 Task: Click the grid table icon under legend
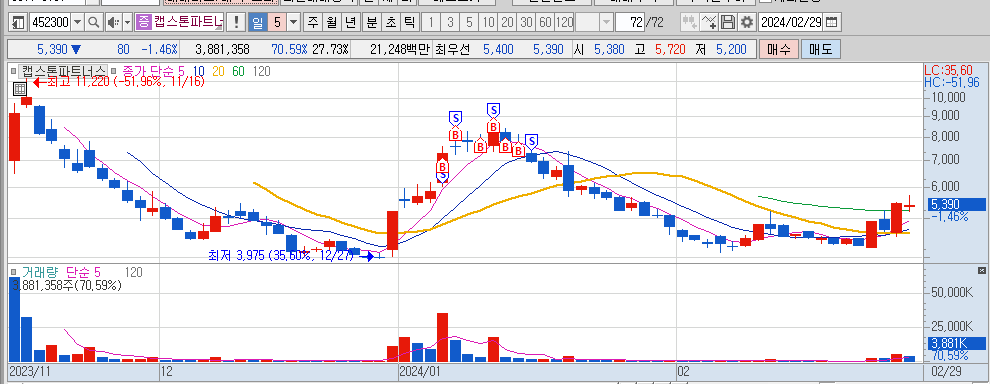click(20, 89)
